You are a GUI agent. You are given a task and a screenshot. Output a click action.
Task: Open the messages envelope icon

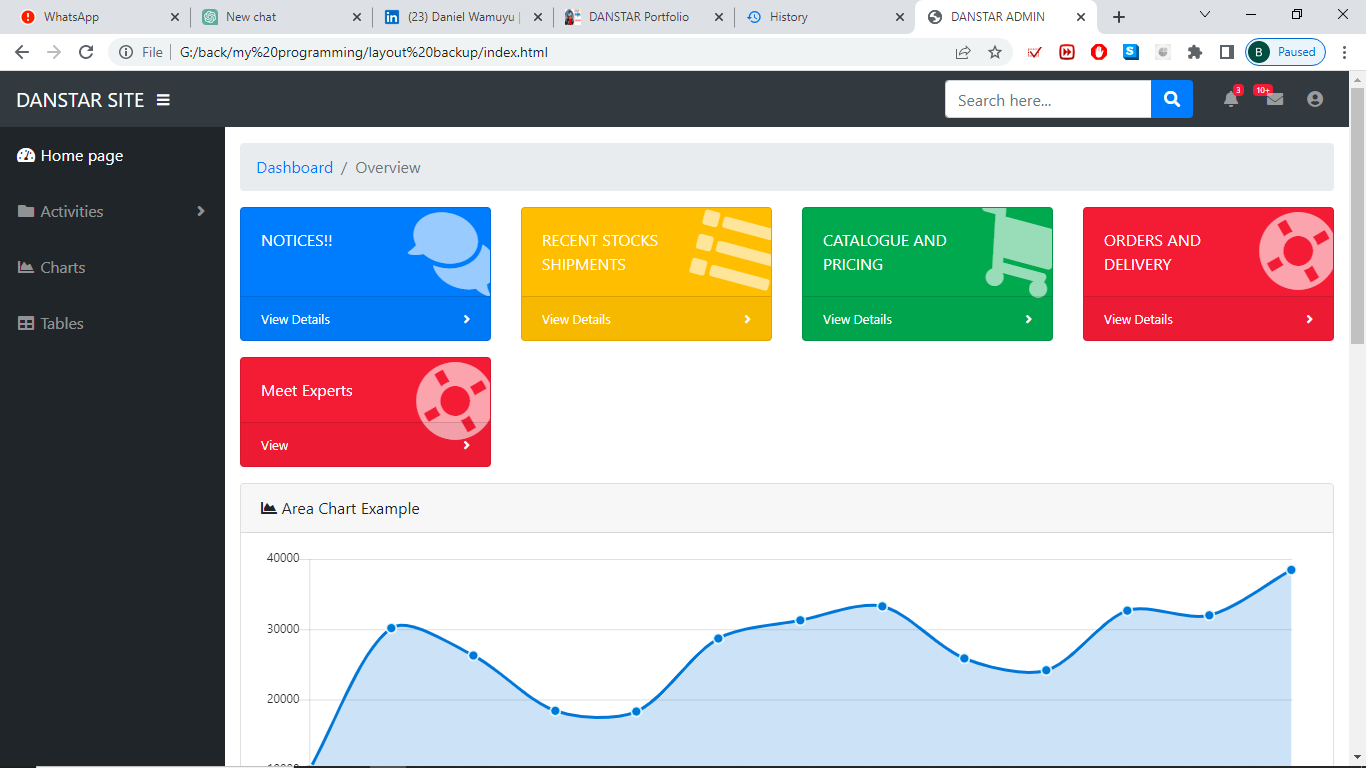(x=1274, y=99)
